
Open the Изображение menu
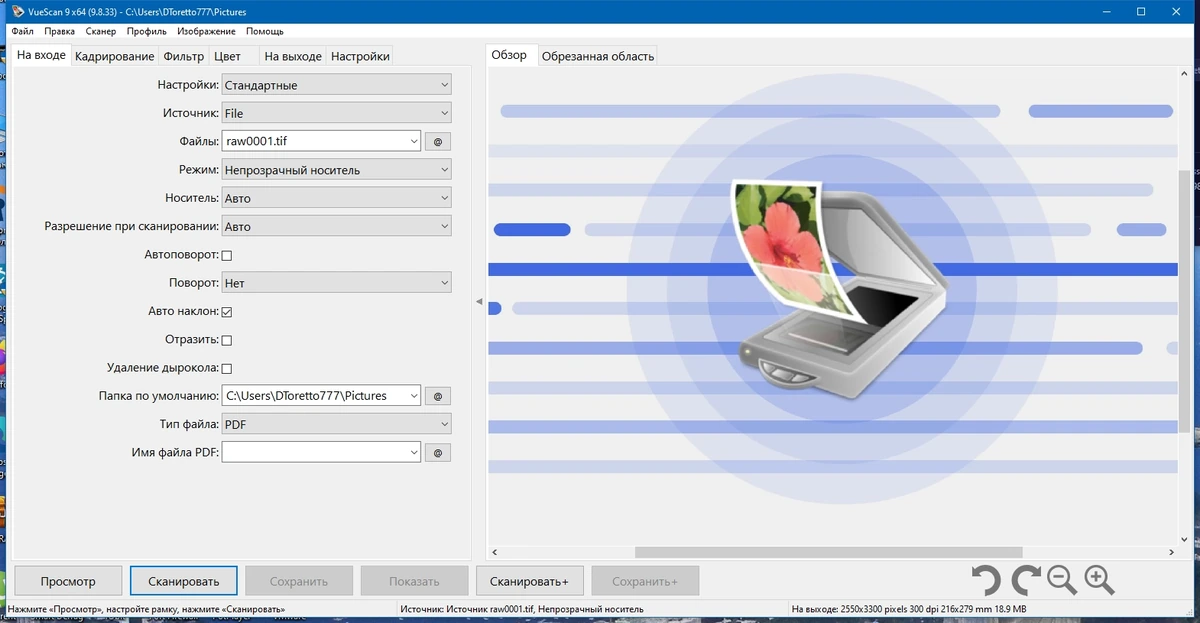click(207, 32)
